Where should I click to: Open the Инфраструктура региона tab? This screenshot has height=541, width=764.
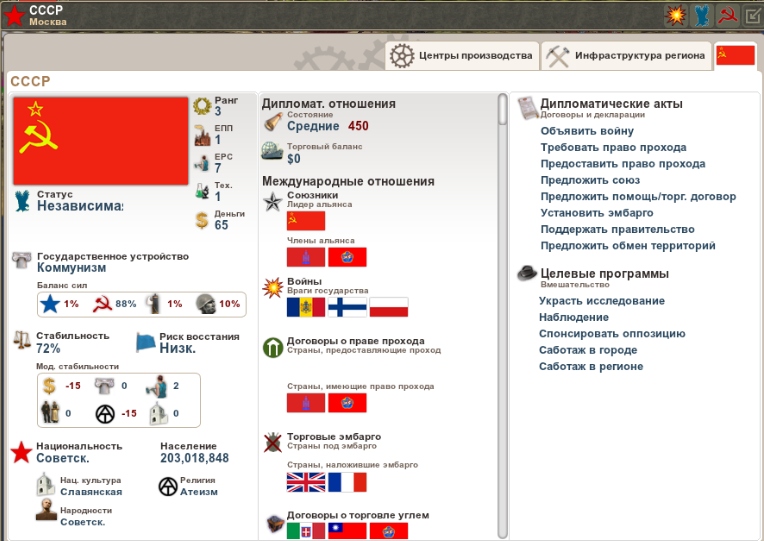[x=626, y=56]
